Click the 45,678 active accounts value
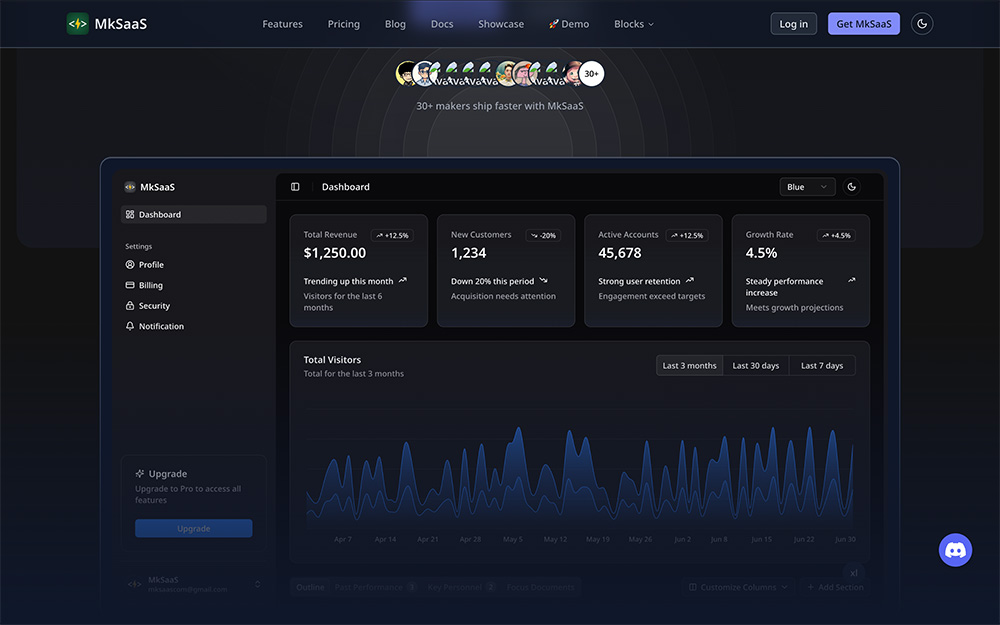The width and height of the screenshot is (1000, 625). pos(620,253)
